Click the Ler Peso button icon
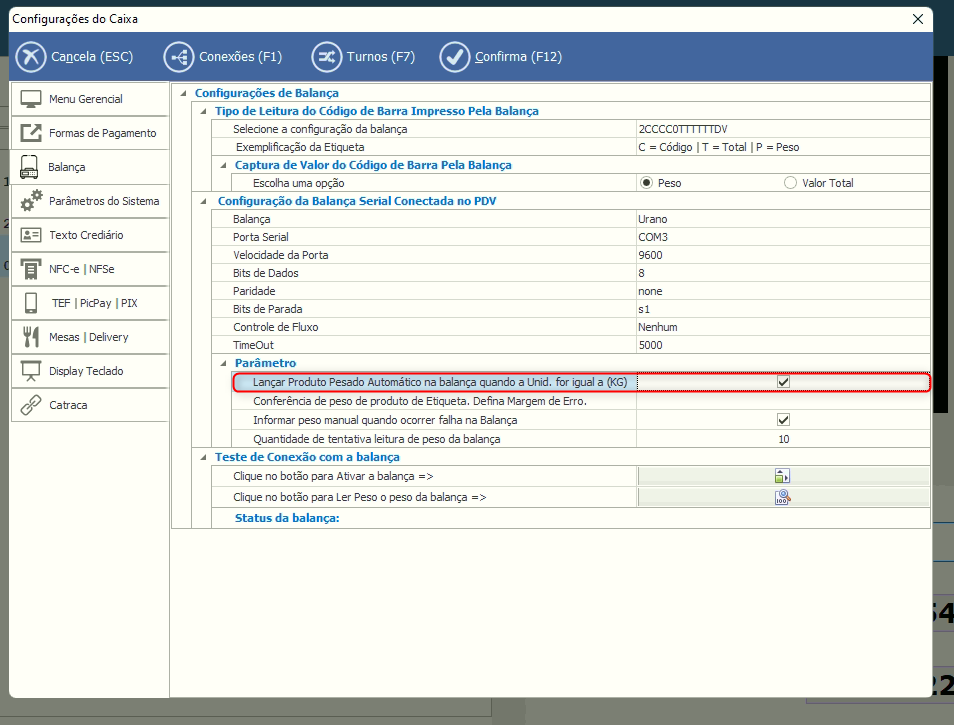Screen dimensions: 954x725 (x=782, y=497)
